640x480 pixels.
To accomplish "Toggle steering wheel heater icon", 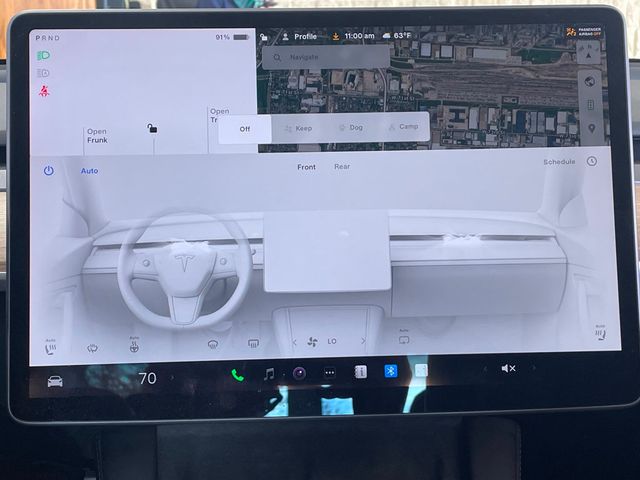I will point(134,345).
